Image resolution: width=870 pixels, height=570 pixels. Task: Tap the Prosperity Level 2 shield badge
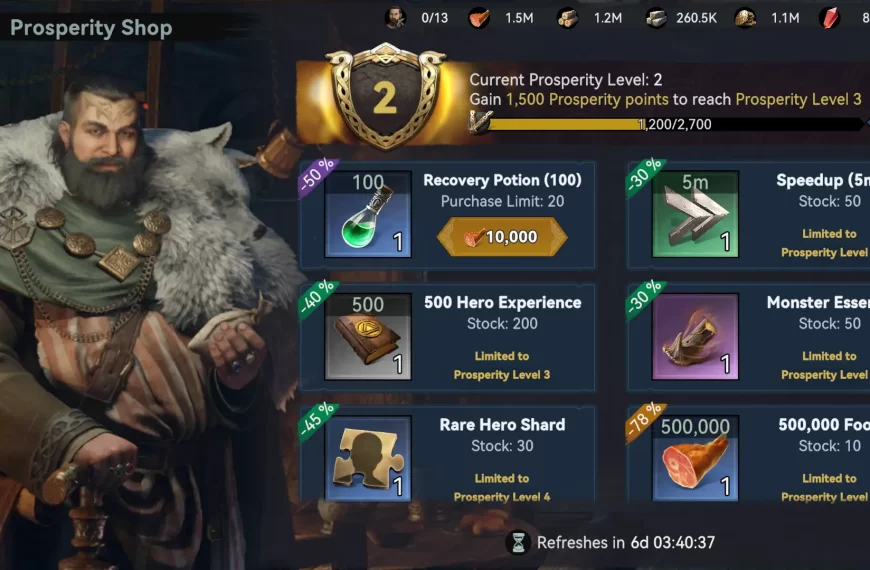(385, 96)
